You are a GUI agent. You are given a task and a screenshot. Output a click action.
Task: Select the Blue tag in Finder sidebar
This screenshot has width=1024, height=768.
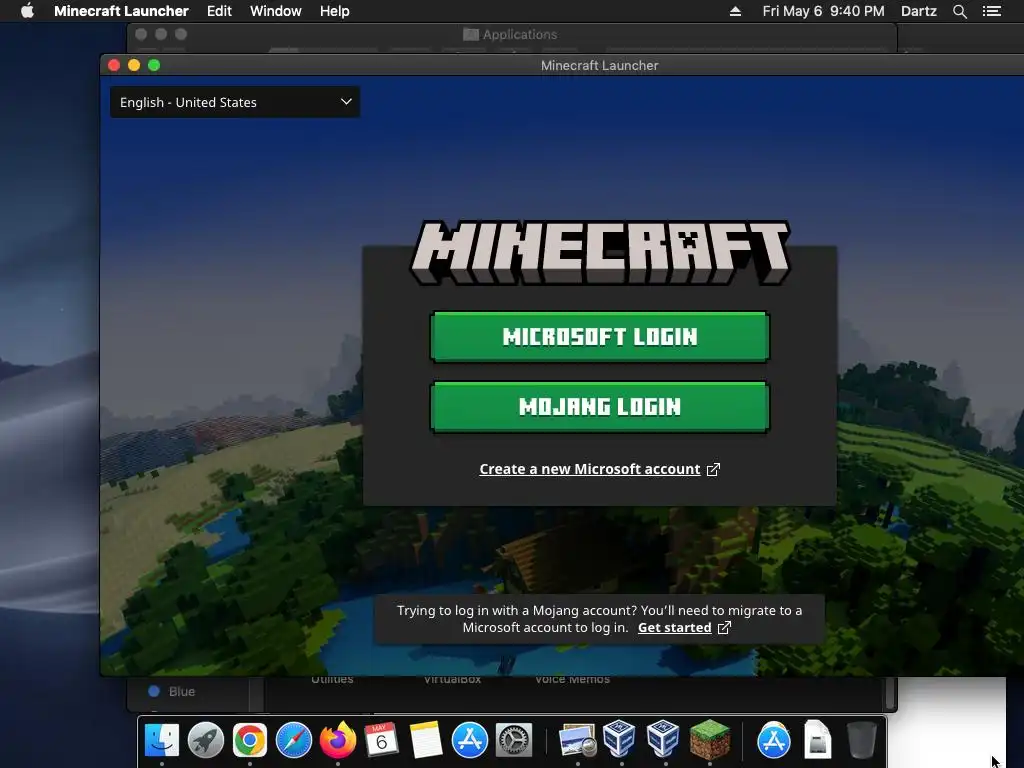172,691
